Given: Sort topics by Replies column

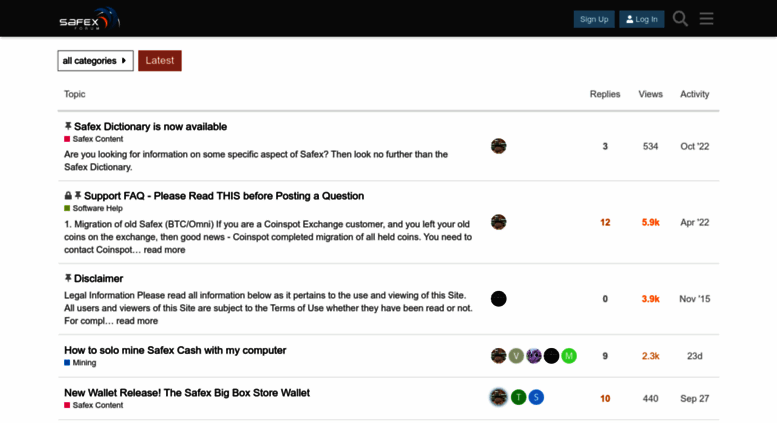Looking at the screenshot, I should (605, 94).
